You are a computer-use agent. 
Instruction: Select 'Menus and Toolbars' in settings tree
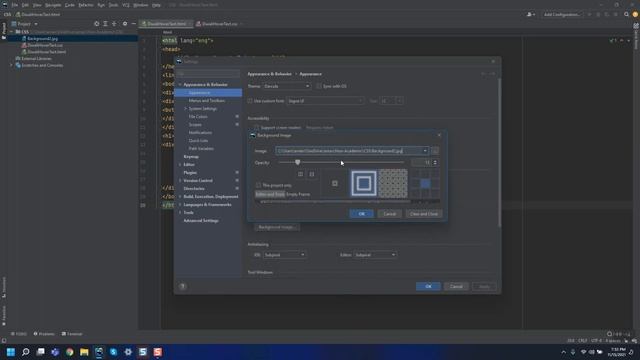(207, 100)
